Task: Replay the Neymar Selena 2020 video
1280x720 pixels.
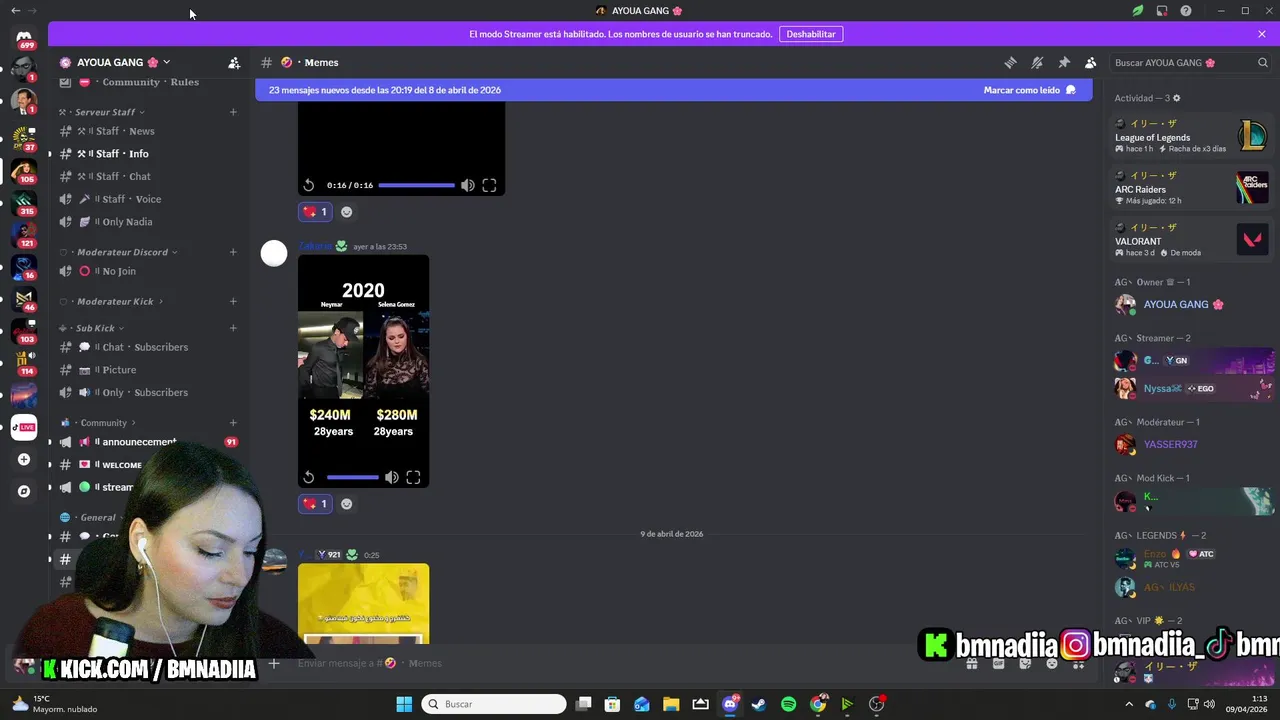Action: click(309, 478)
